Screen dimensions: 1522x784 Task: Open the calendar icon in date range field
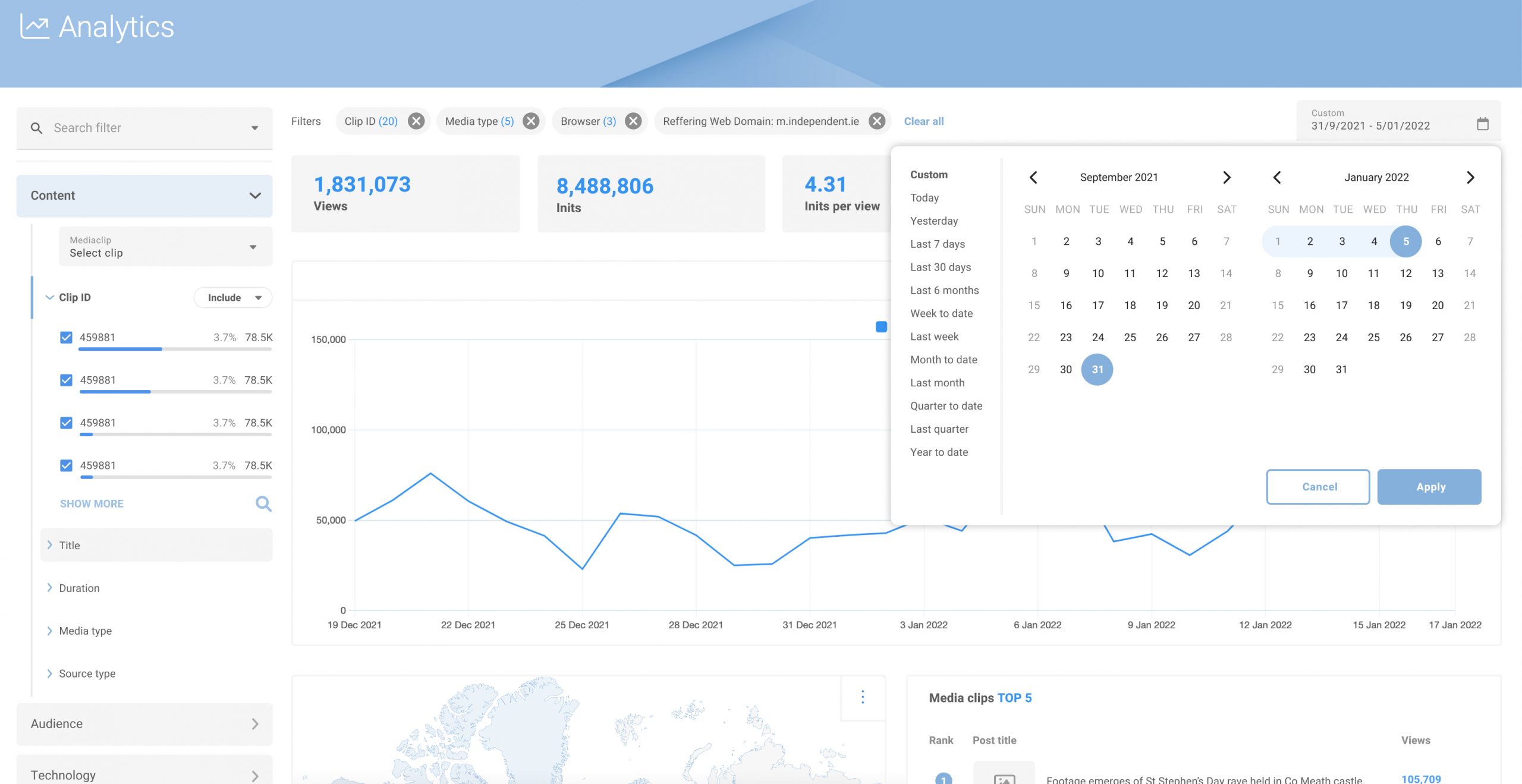1483,124
